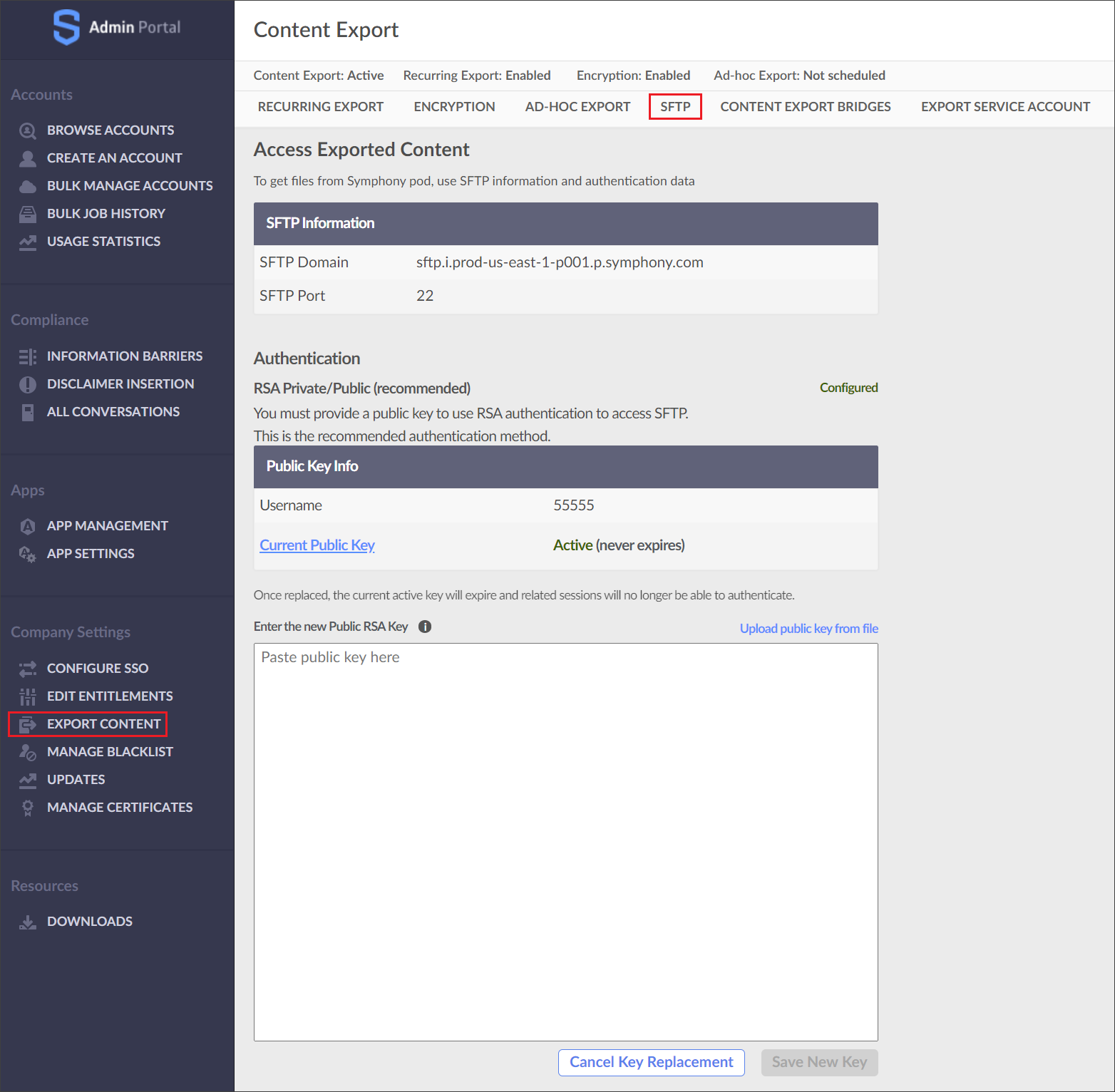The width and height of the screenshot is (1115, 1092).
Task: Click the Manage Blacklist icon
Action: 28,752
